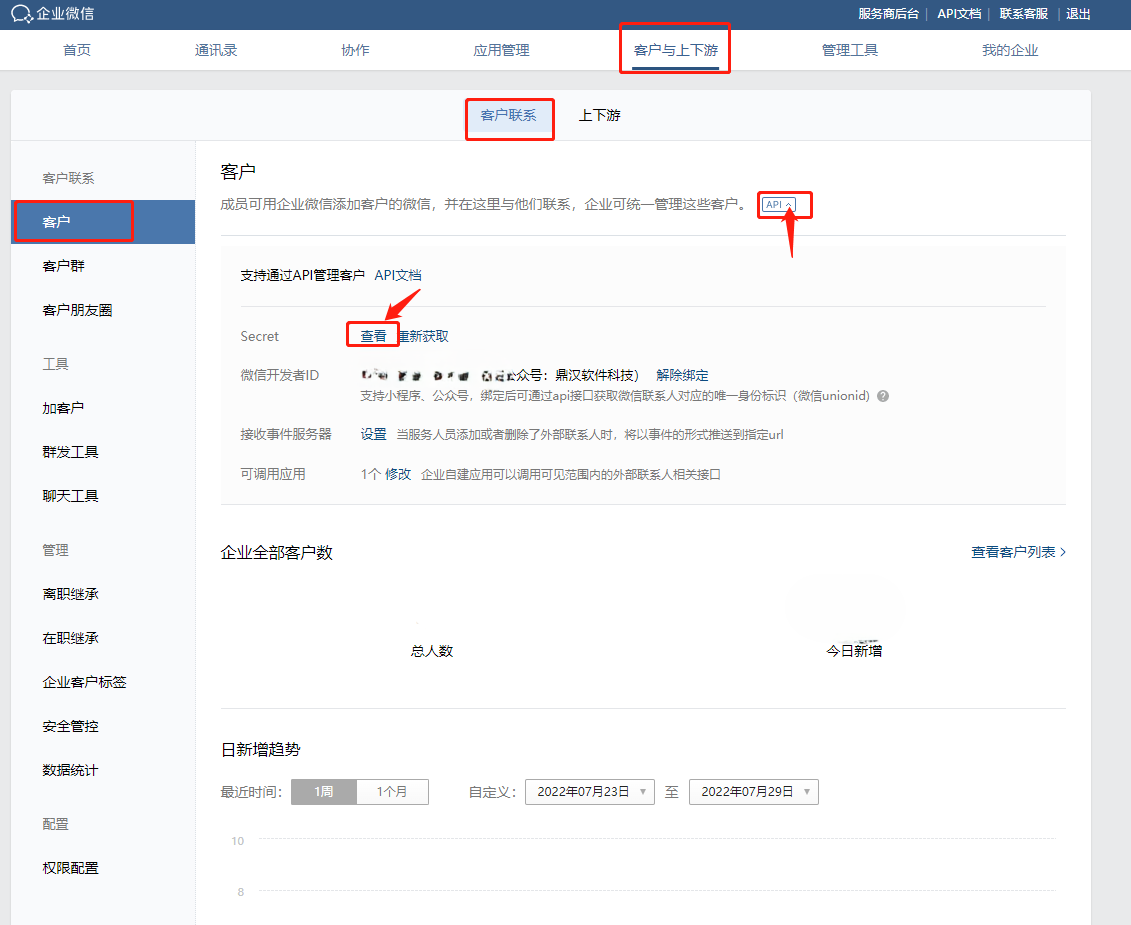The width and height of the screenshot is (1131, 925).
Task: Click 修改 next to 可调用应用
Action: coord(398,474)
